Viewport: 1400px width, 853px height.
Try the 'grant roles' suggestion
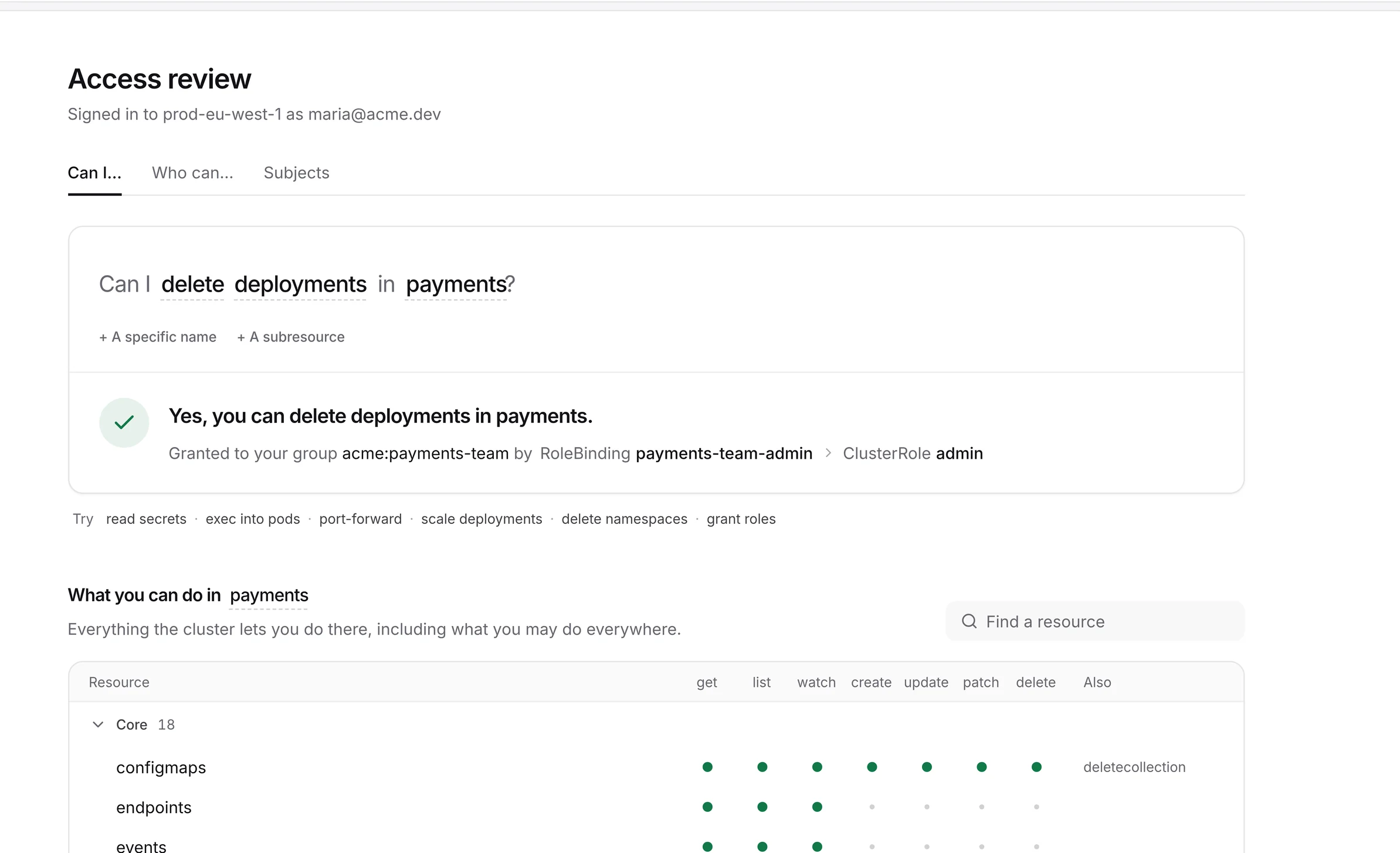point(741,519)
